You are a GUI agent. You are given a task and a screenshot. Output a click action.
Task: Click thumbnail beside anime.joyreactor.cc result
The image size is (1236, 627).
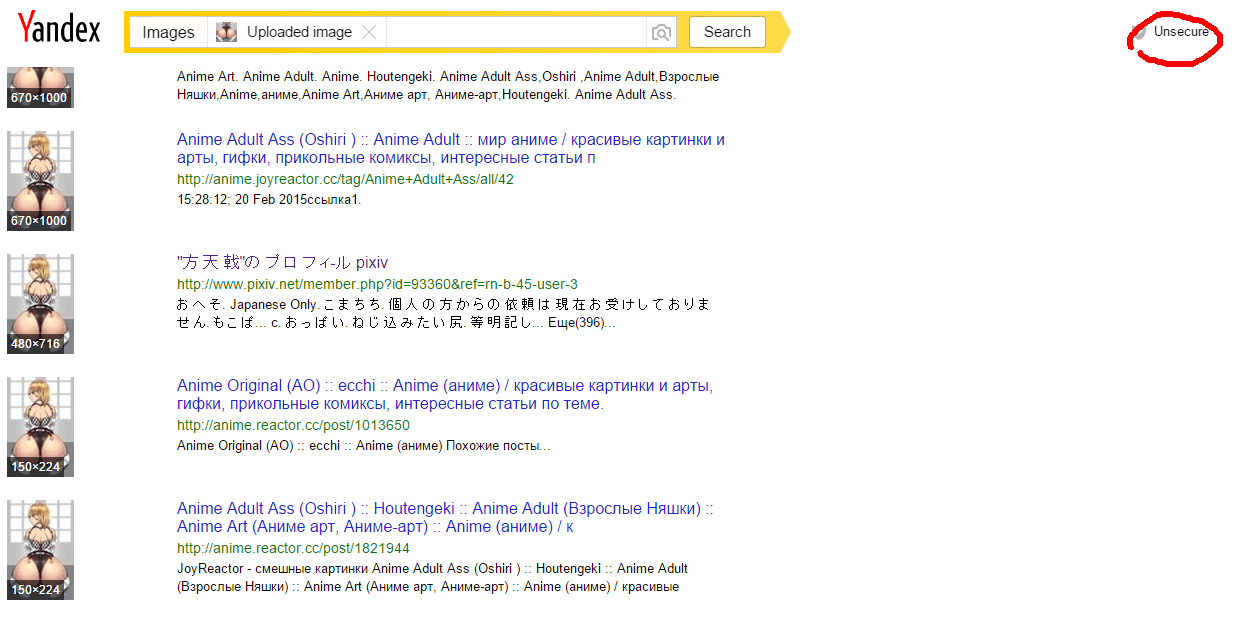click(40, 180)
